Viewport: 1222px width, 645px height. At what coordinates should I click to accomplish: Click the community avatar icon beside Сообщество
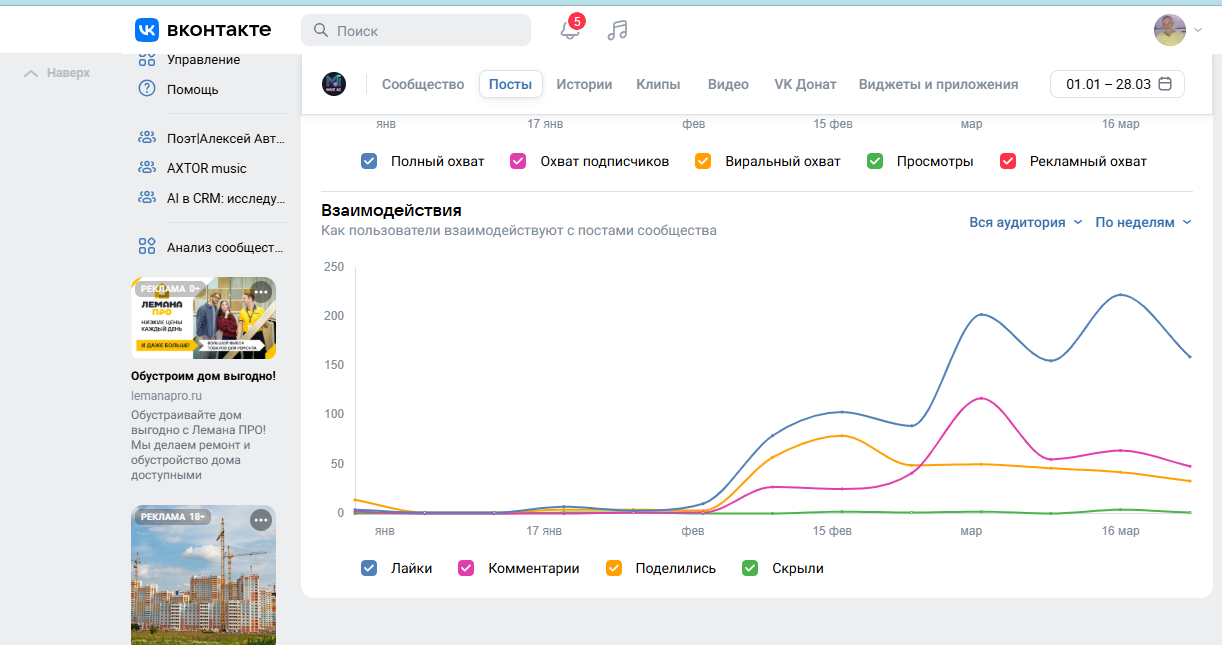[334, 84]
